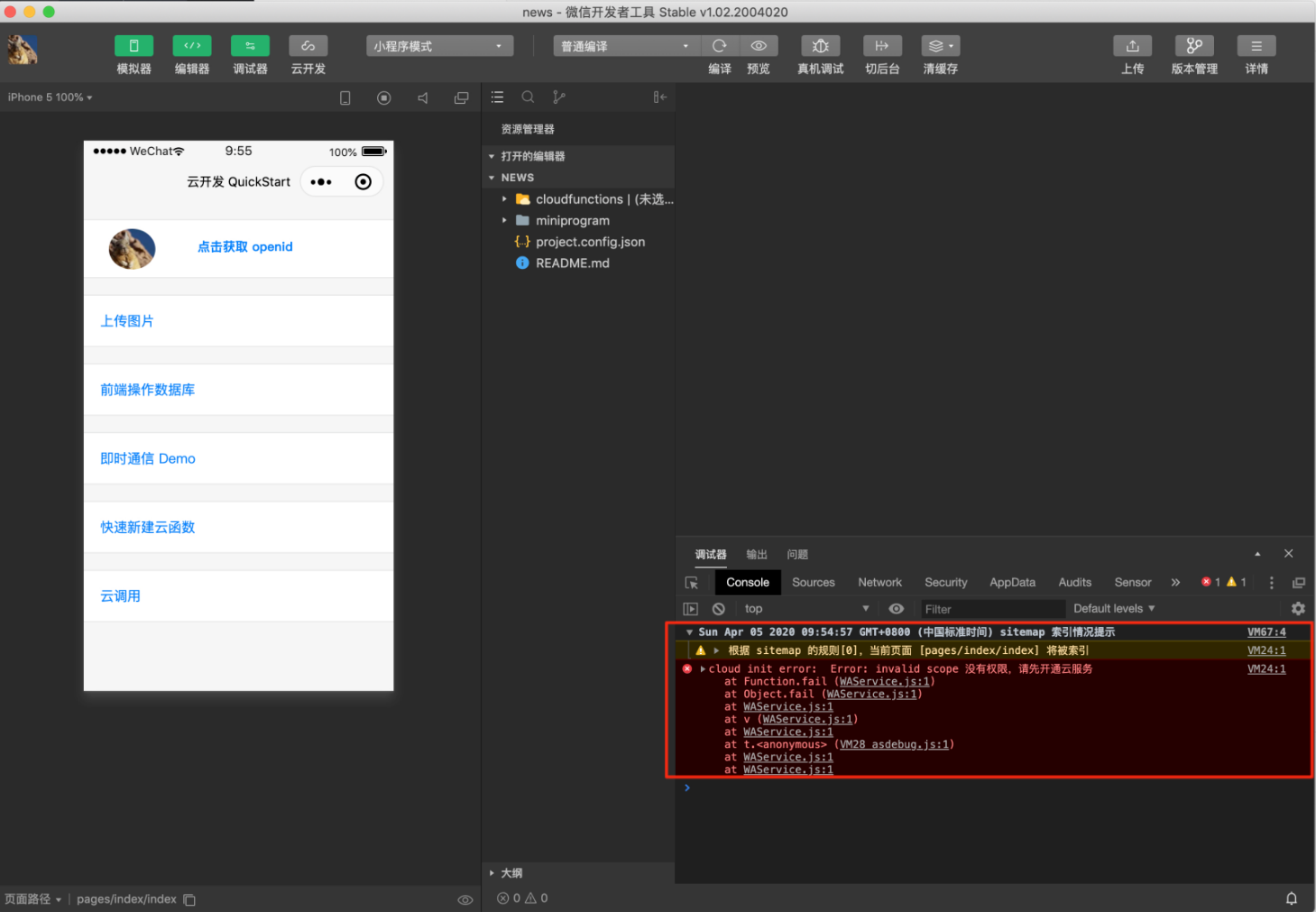Collapse the 打开的编辑器 section
Viewport: 1316px width, 912px height.
pos(578,156)
